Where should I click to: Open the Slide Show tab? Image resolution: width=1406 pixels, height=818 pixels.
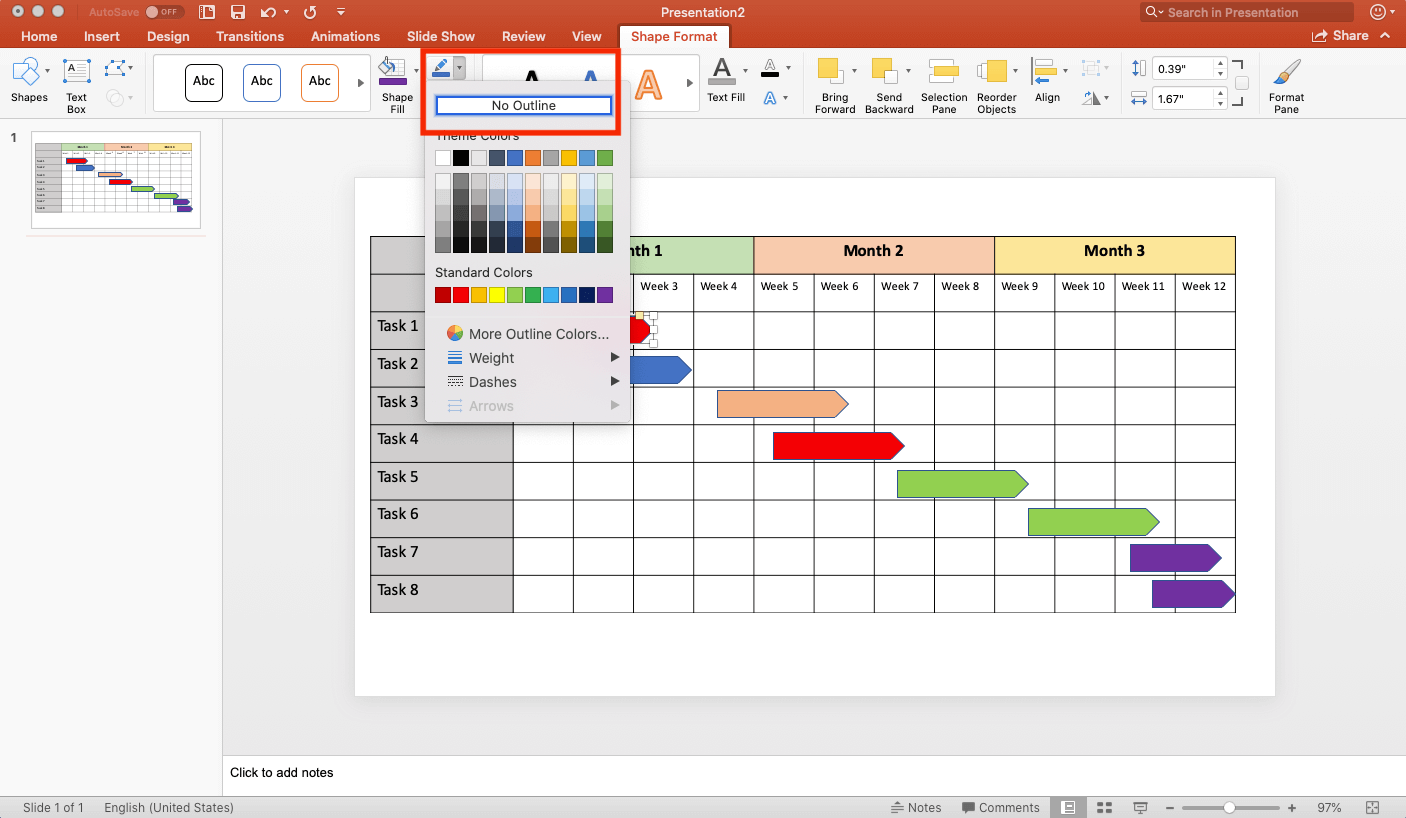[x=440, y=36]
